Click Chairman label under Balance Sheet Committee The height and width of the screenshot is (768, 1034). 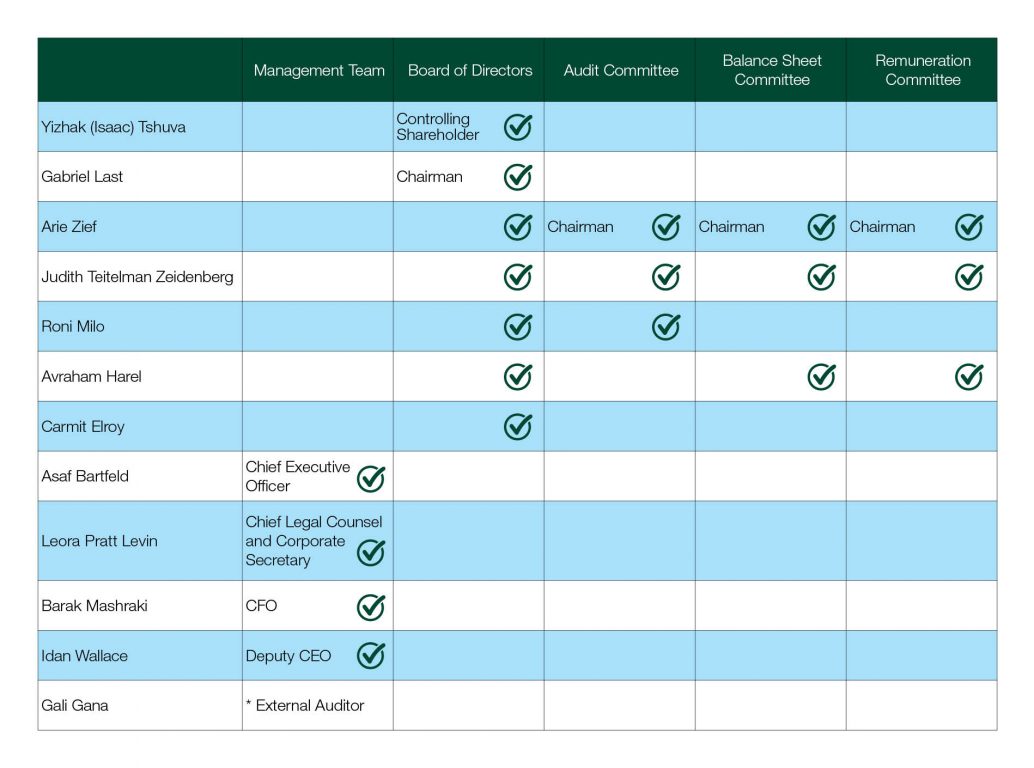point(731,227)
